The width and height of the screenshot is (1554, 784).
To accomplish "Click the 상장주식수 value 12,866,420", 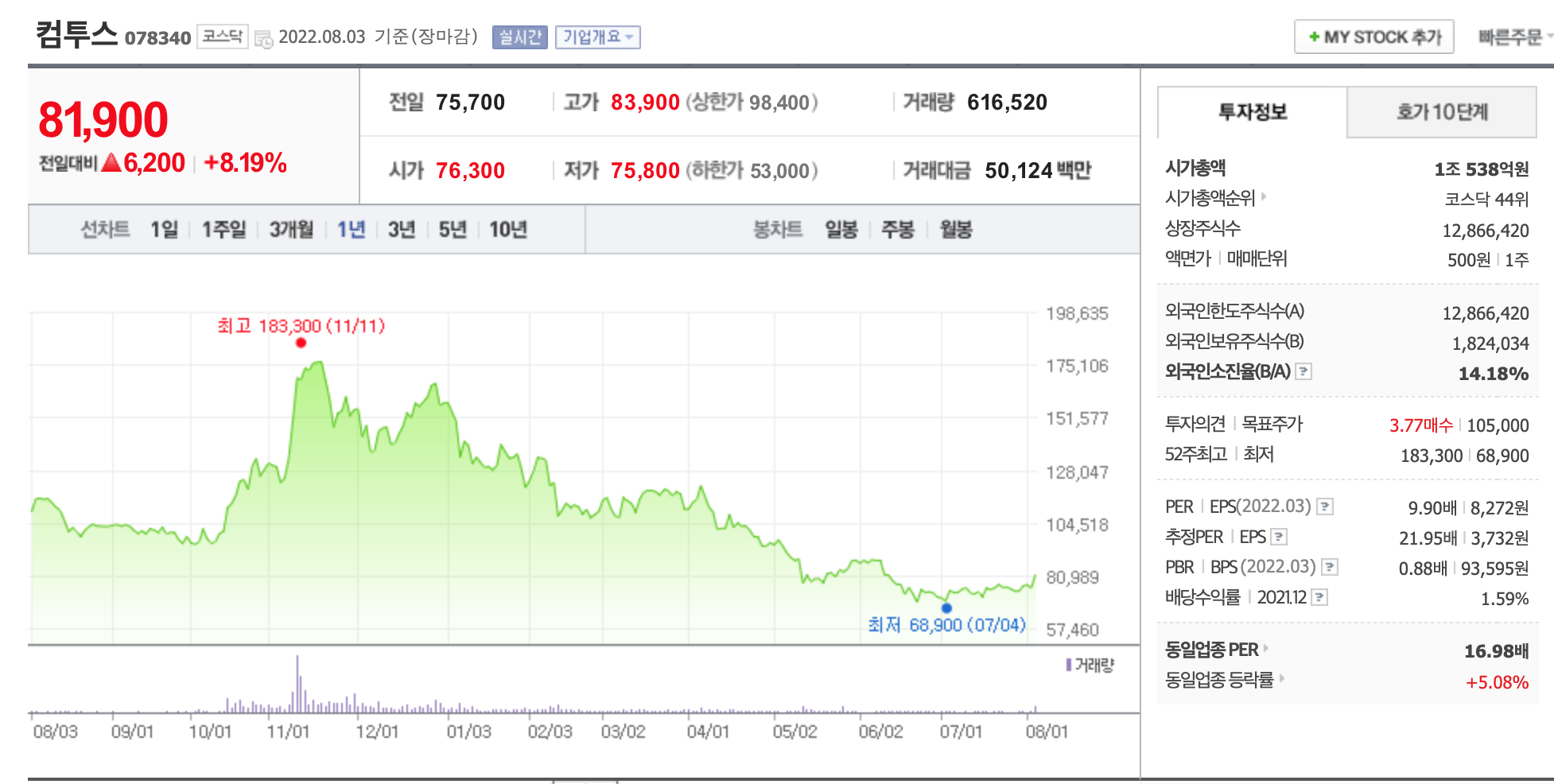I will tap(1486, 231).
